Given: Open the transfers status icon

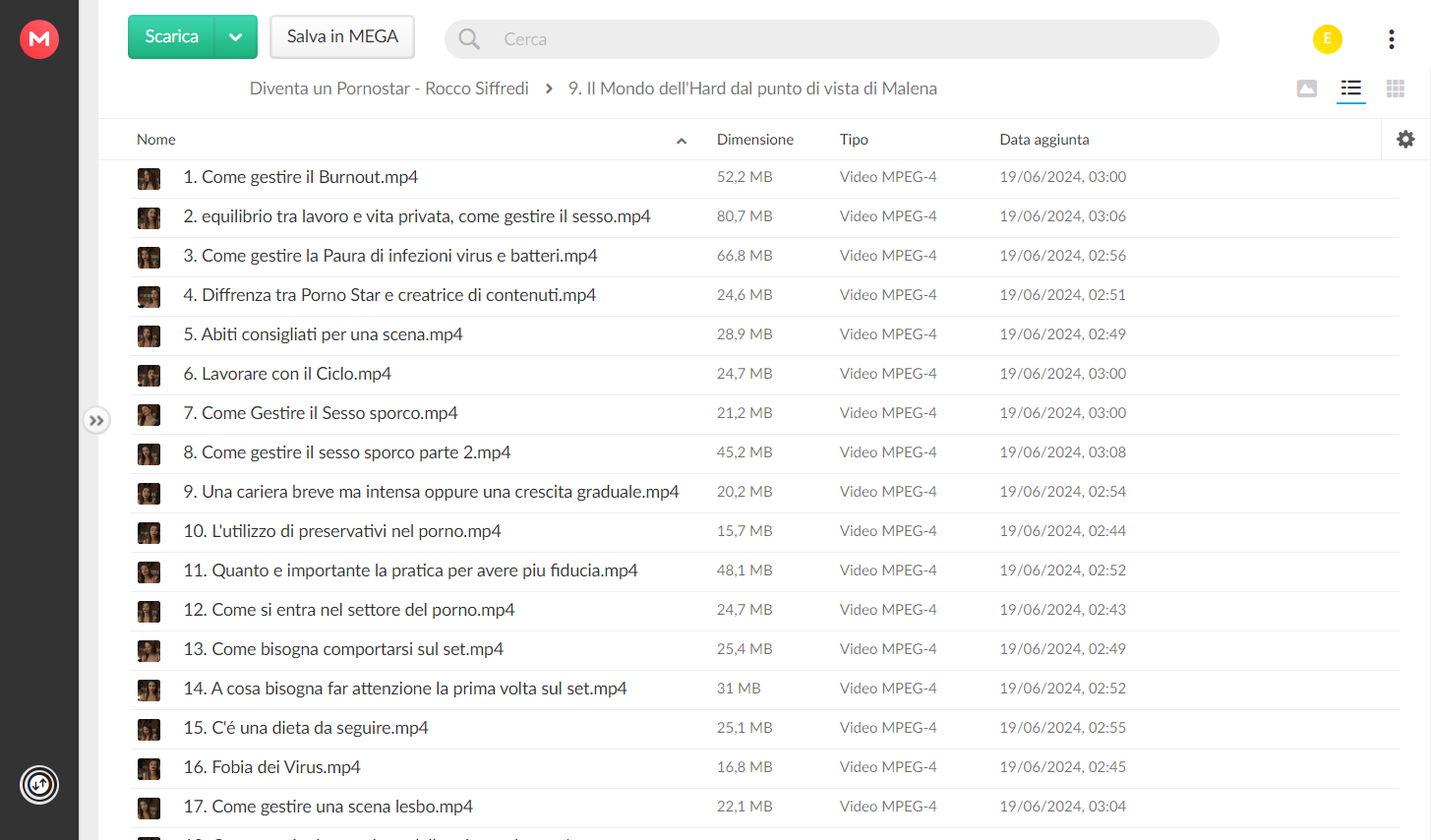Looking at the screenshot, I should tap(39, 785).
